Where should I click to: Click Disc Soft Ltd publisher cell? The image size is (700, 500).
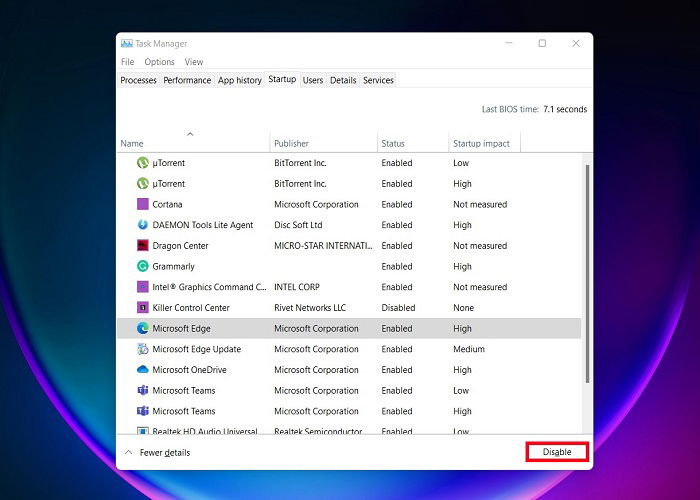(298, 225)
